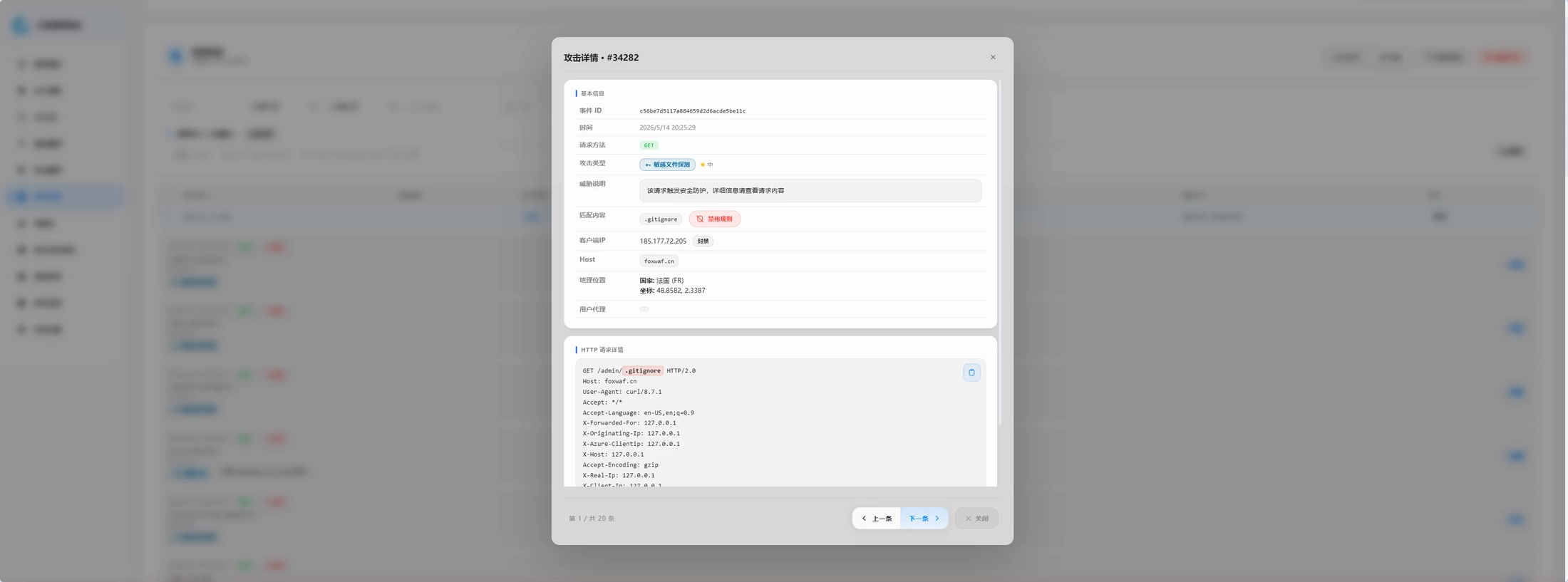Click the GET request method badge
Screen dimensions: 1568x582
(649, 145)
